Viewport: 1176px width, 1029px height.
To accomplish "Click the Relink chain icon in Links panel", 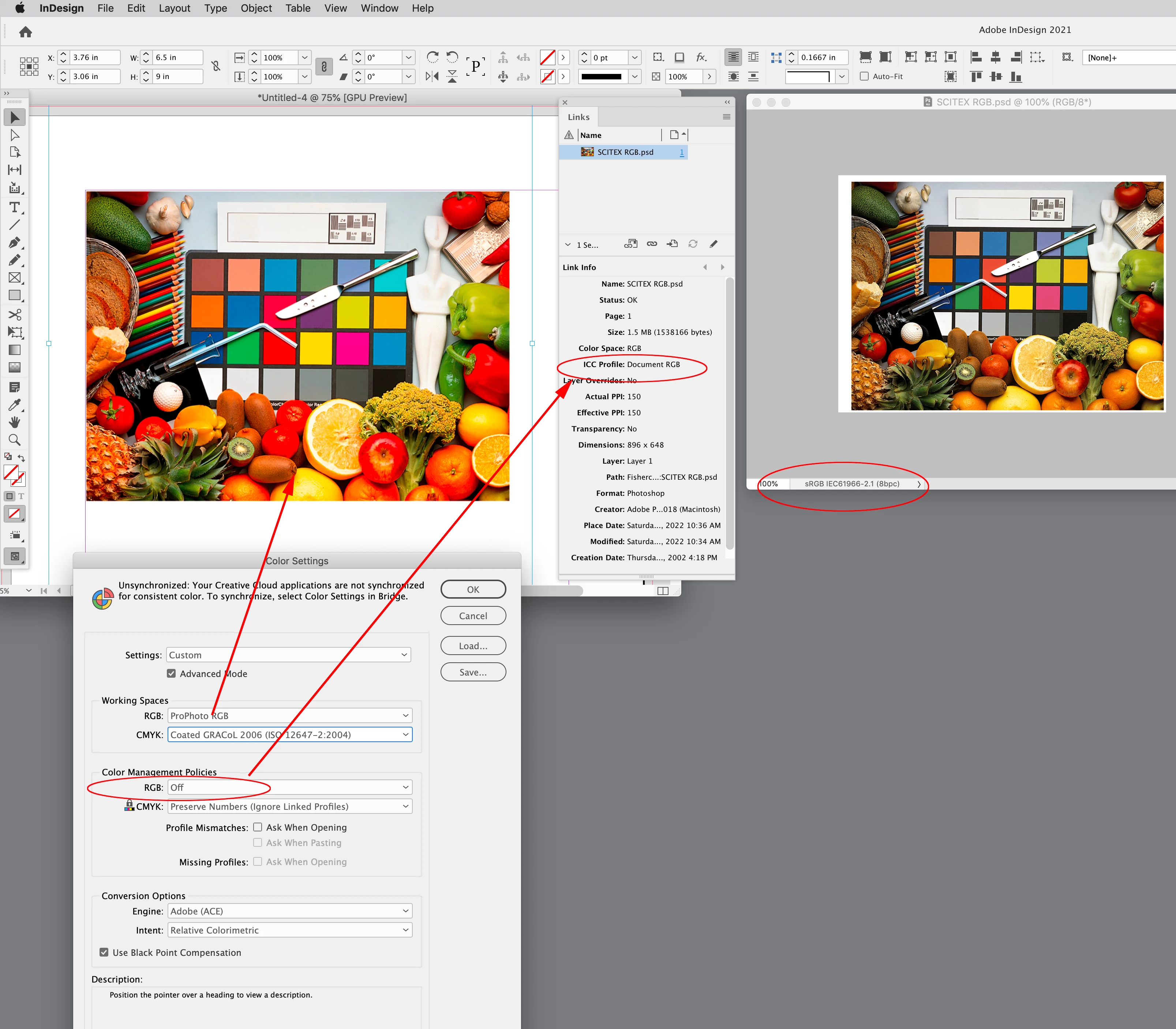I will pyautogui.click(x=652, y=244).
